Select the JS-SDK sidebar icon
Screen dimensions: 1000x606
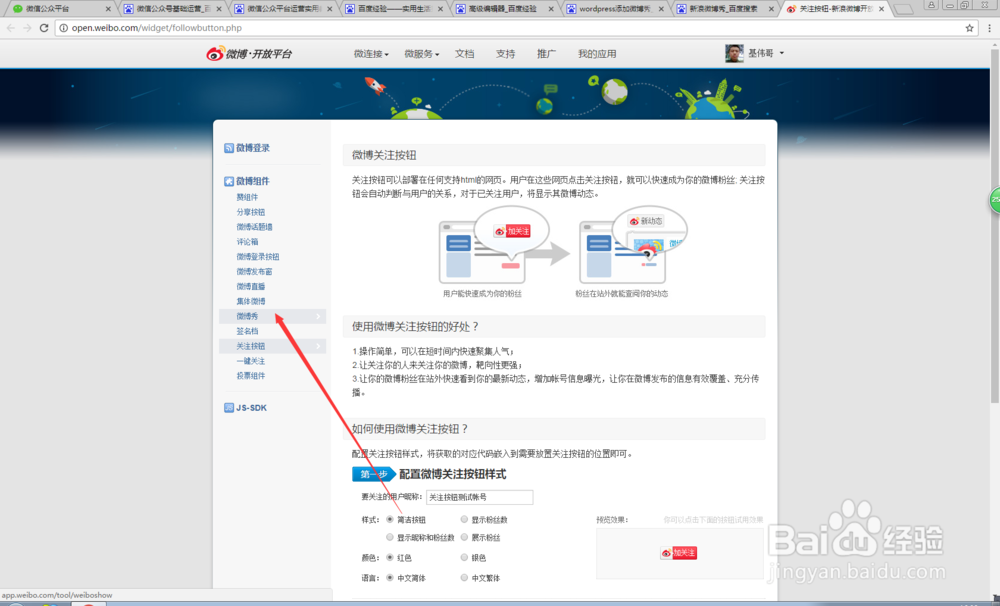pos(229,406)
